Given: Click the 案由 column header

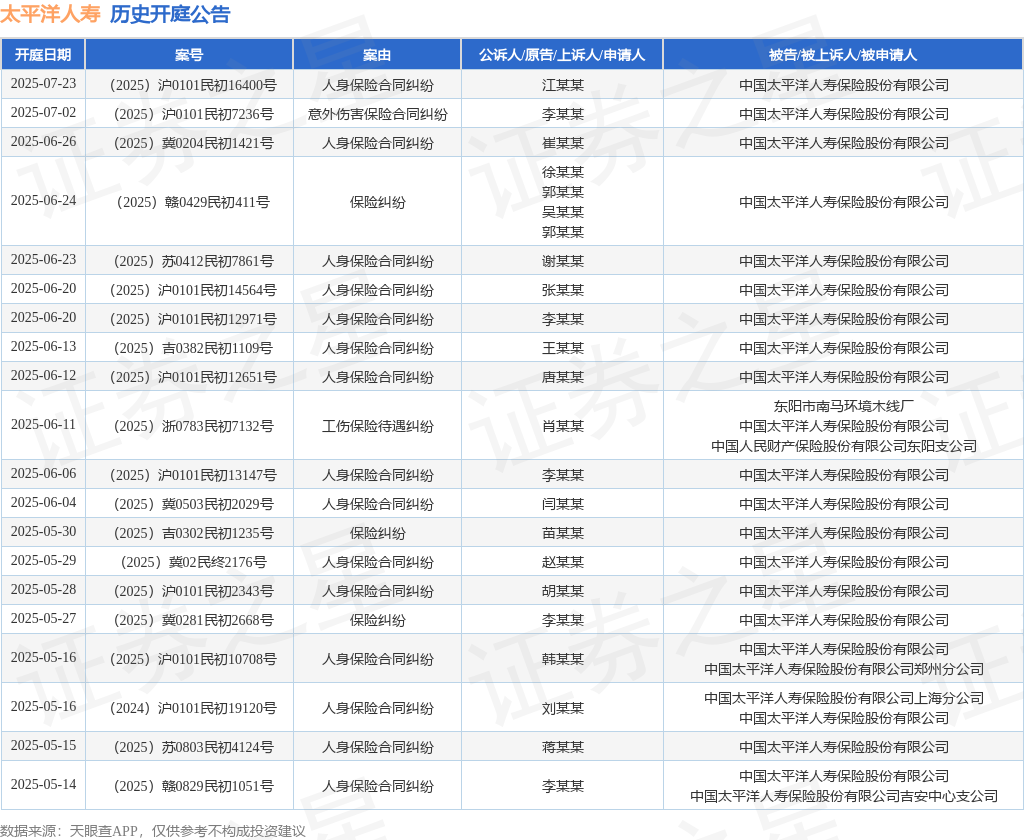Looking at the screenshot, I should [x=377, y=55].
